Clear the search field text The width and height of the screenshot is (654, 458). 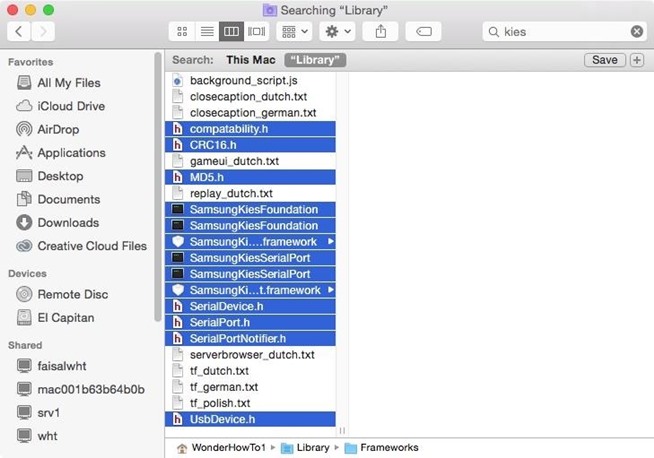[636, 32]
